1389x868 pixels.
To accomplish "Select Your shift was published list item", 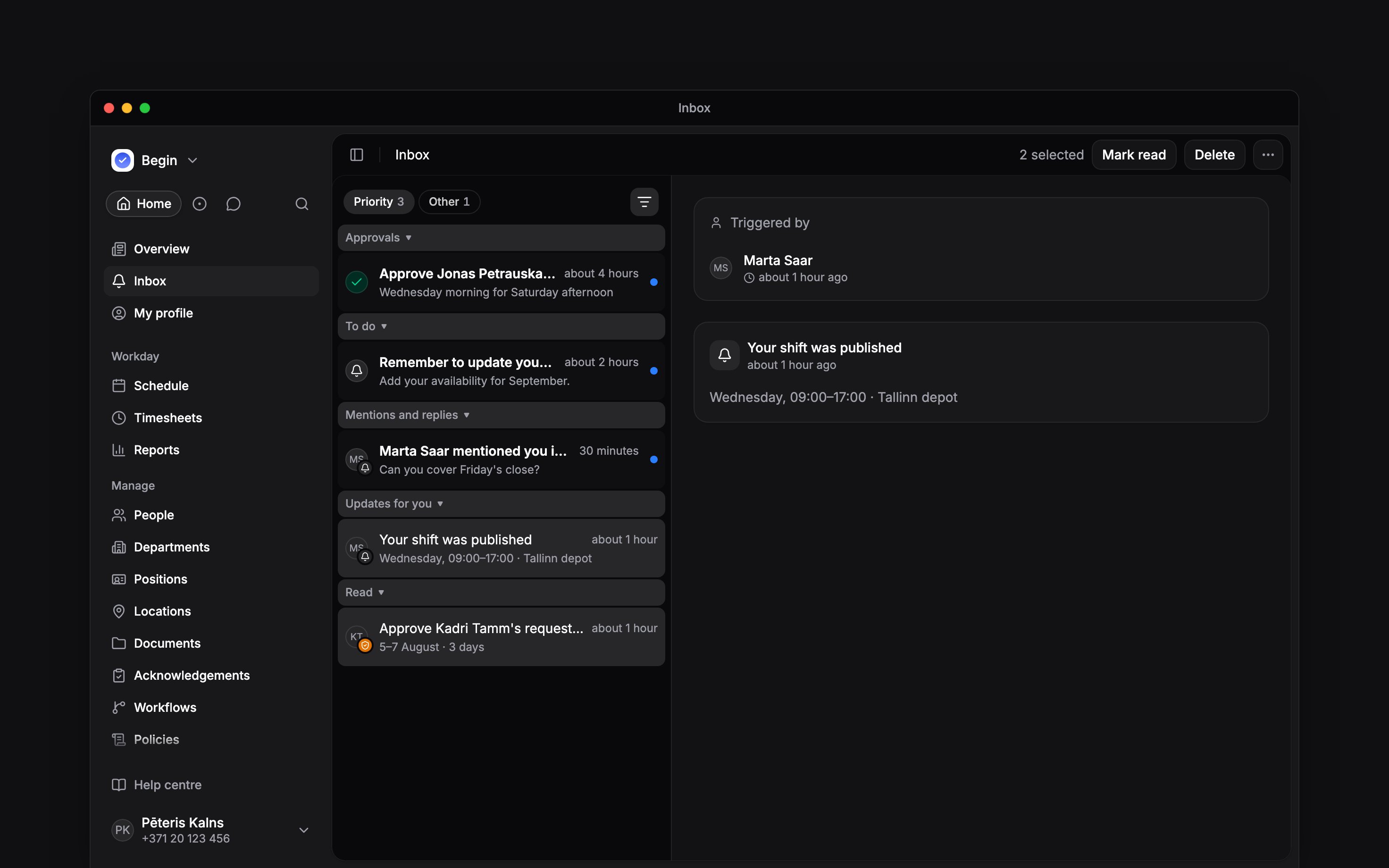I will click(501, 548).
